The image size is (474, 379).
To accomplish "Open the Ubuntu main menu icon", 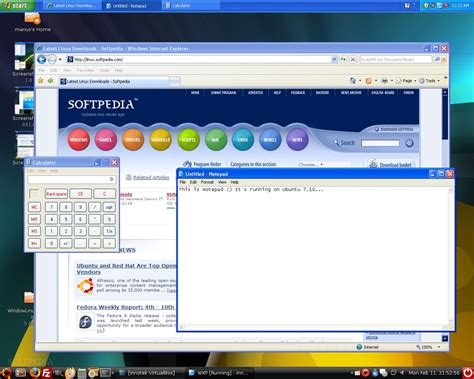I will pyautogui.click(x=6, y=373).
